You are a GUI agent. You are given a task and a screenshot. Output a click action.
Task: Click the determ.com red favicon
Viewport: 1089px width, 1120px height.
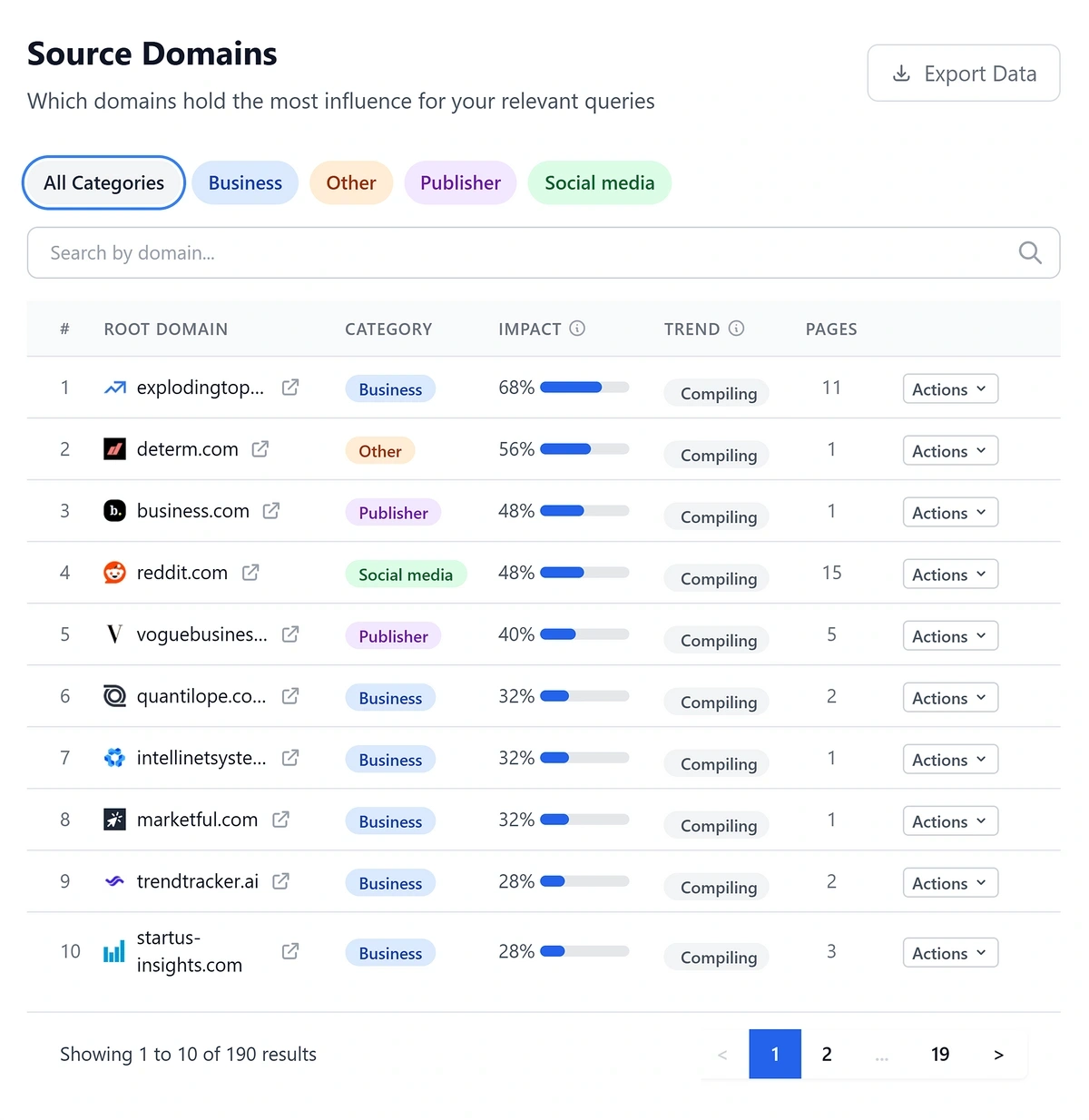(x=114, y=449)
